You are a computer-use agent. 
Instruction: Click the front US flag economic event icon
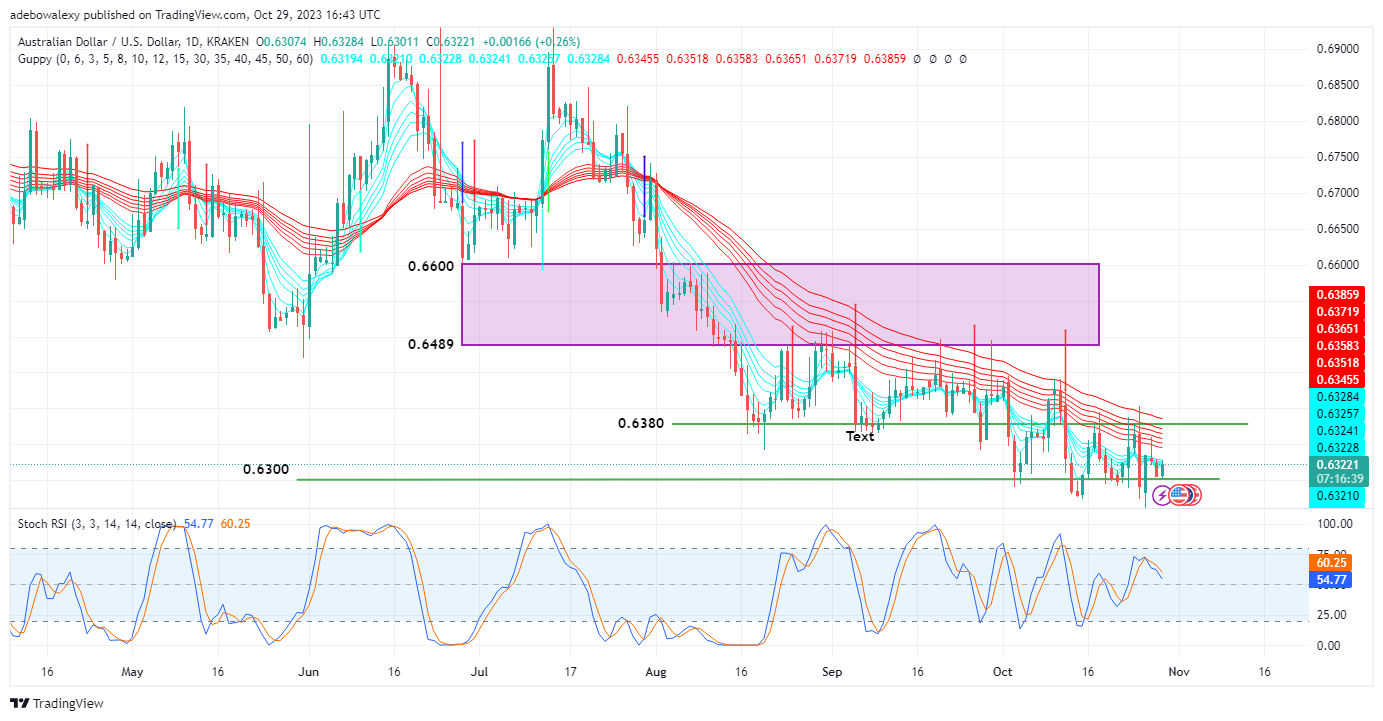1178,494
